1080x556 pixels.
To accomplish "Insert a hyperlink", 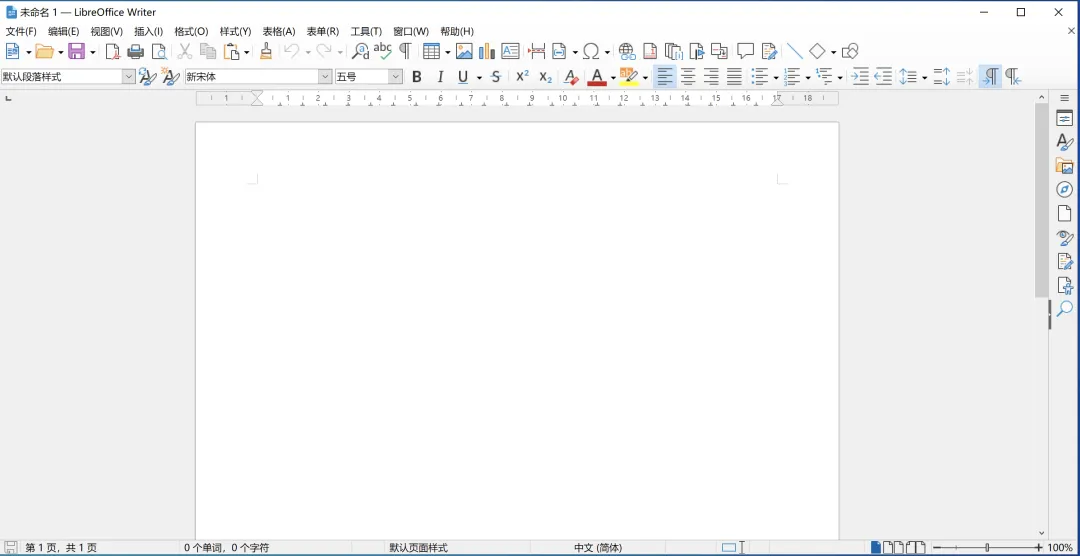I will click(x=627, y=51).
